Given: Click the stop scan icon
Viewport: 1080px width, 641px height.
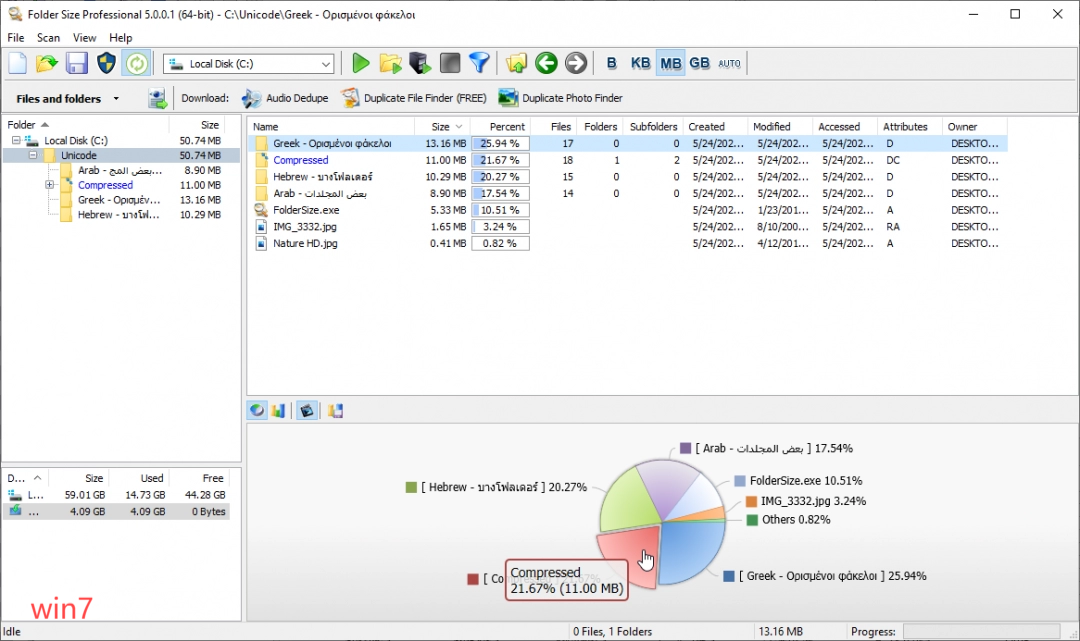Looking at the screenshot, I should pos(449,62).
